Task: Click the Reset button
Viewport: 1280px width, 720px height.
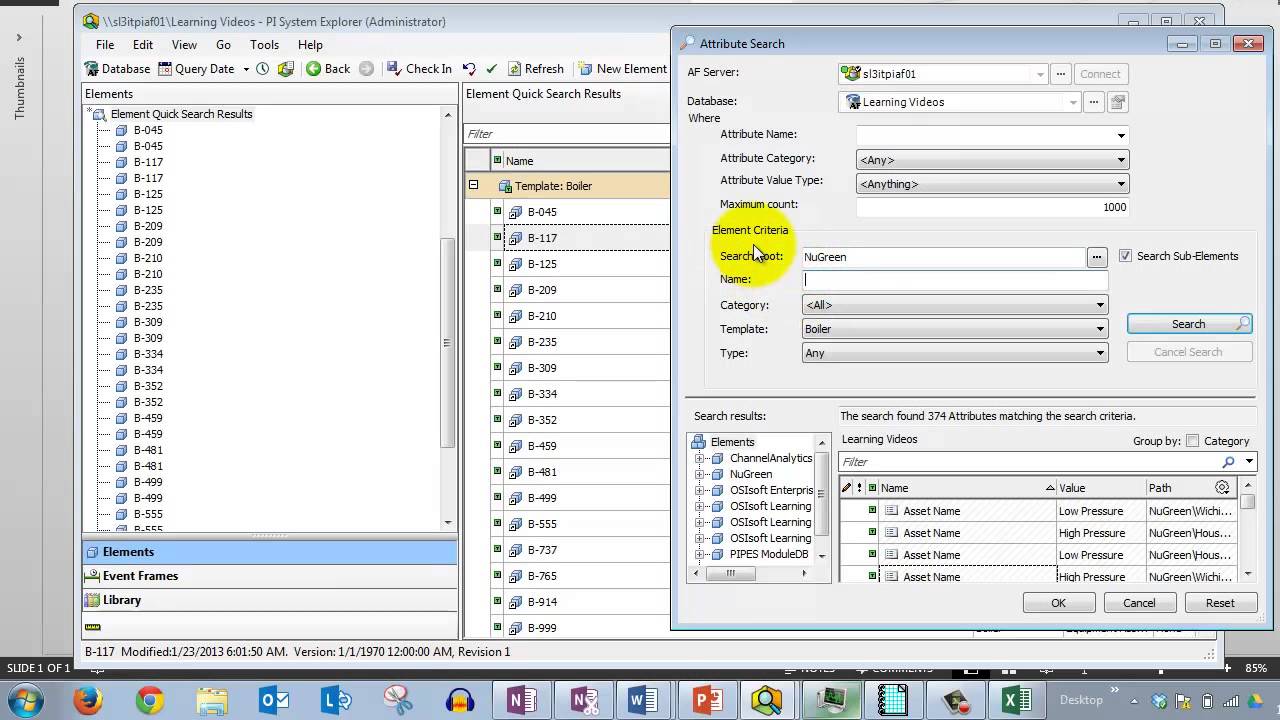Action: 1220,603
